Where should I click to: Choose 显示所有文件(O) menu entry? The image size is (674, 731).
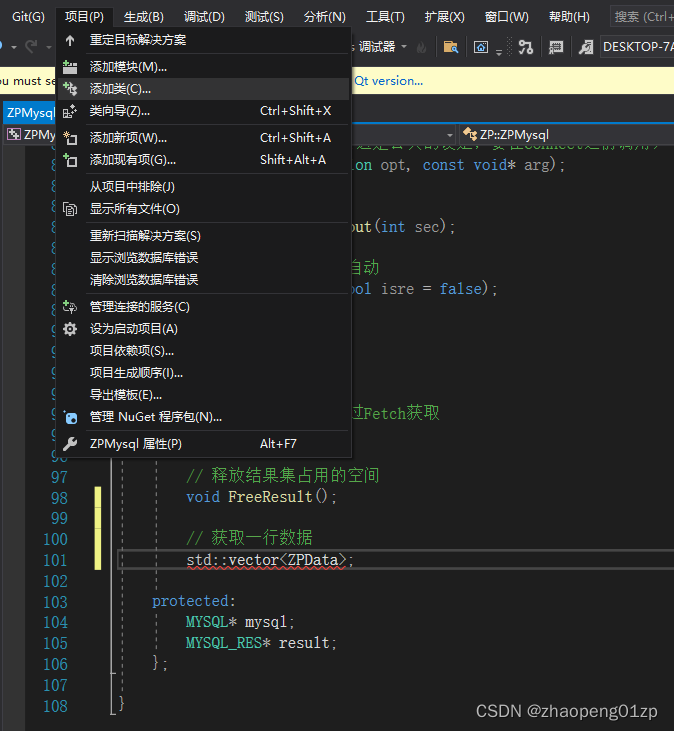(x=204, y=209)
